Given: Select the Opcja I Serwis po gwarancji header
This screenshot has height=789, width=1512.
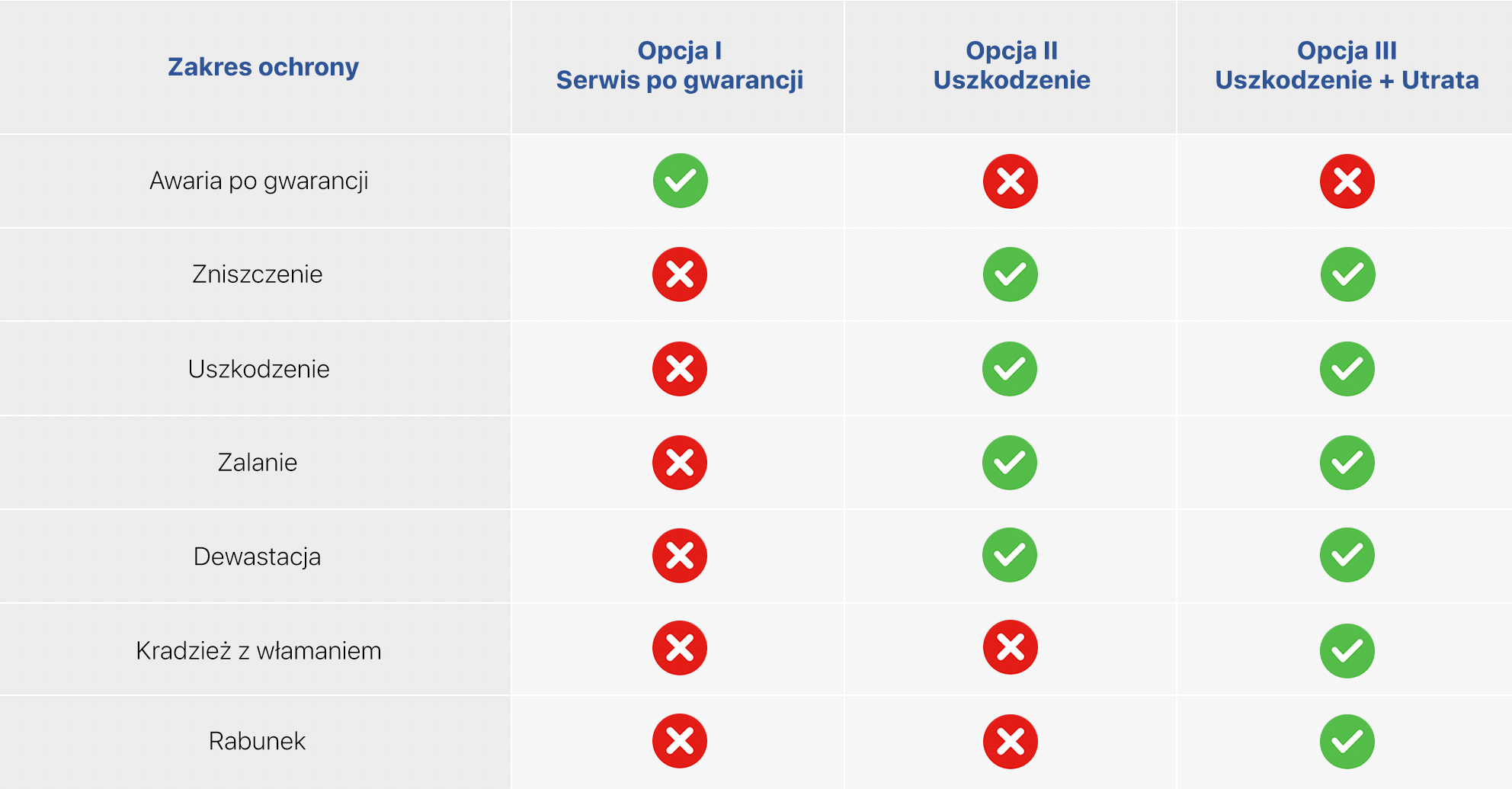Looking at the screenshot, I should tap(679, 66).
